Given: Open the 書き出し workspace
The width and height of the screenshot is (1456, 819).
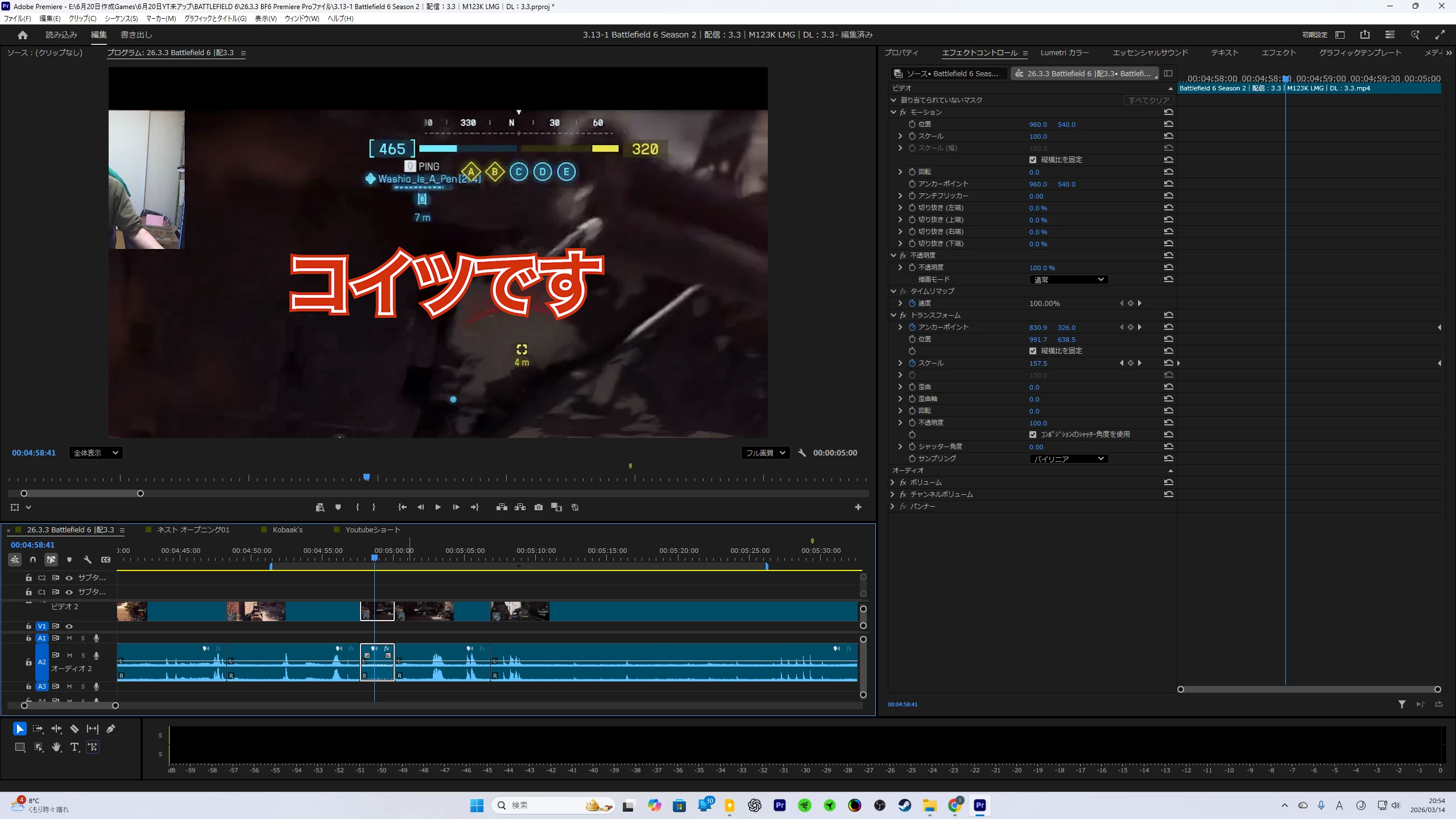Looking at the screenshot, I should (136, 35).
